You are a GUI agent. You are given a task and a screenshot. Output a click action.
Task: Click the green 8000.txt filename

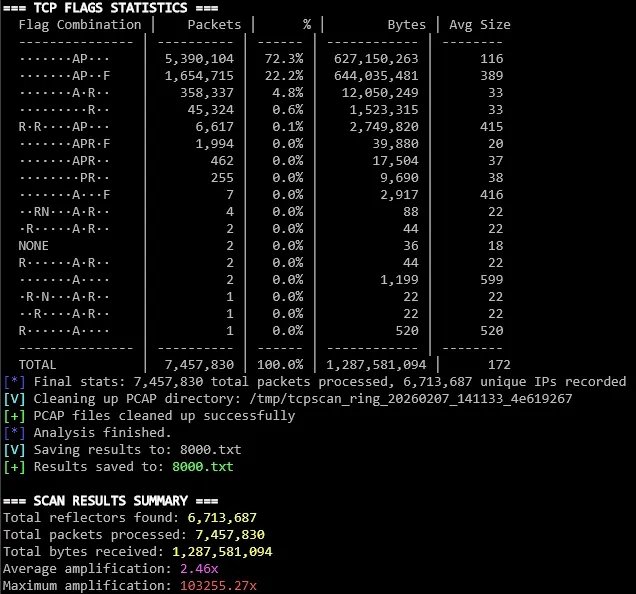coord(203,467)
